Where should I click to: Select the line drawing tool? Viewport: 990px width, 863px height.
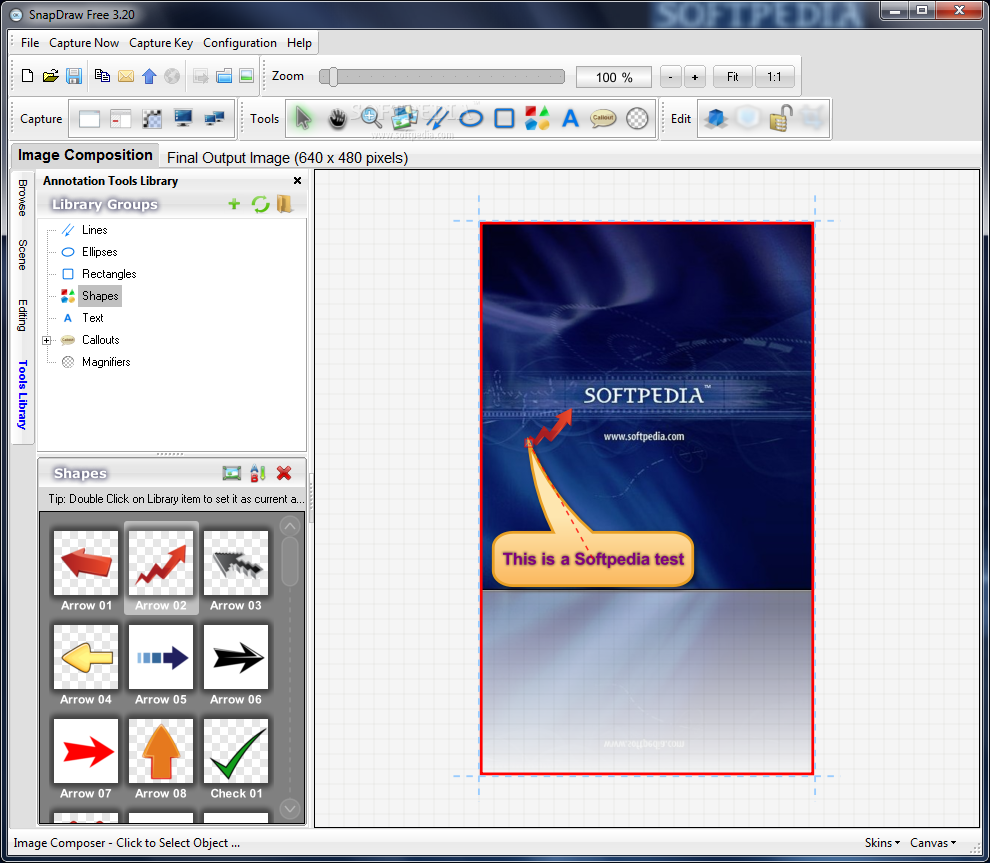coord(437,118)
